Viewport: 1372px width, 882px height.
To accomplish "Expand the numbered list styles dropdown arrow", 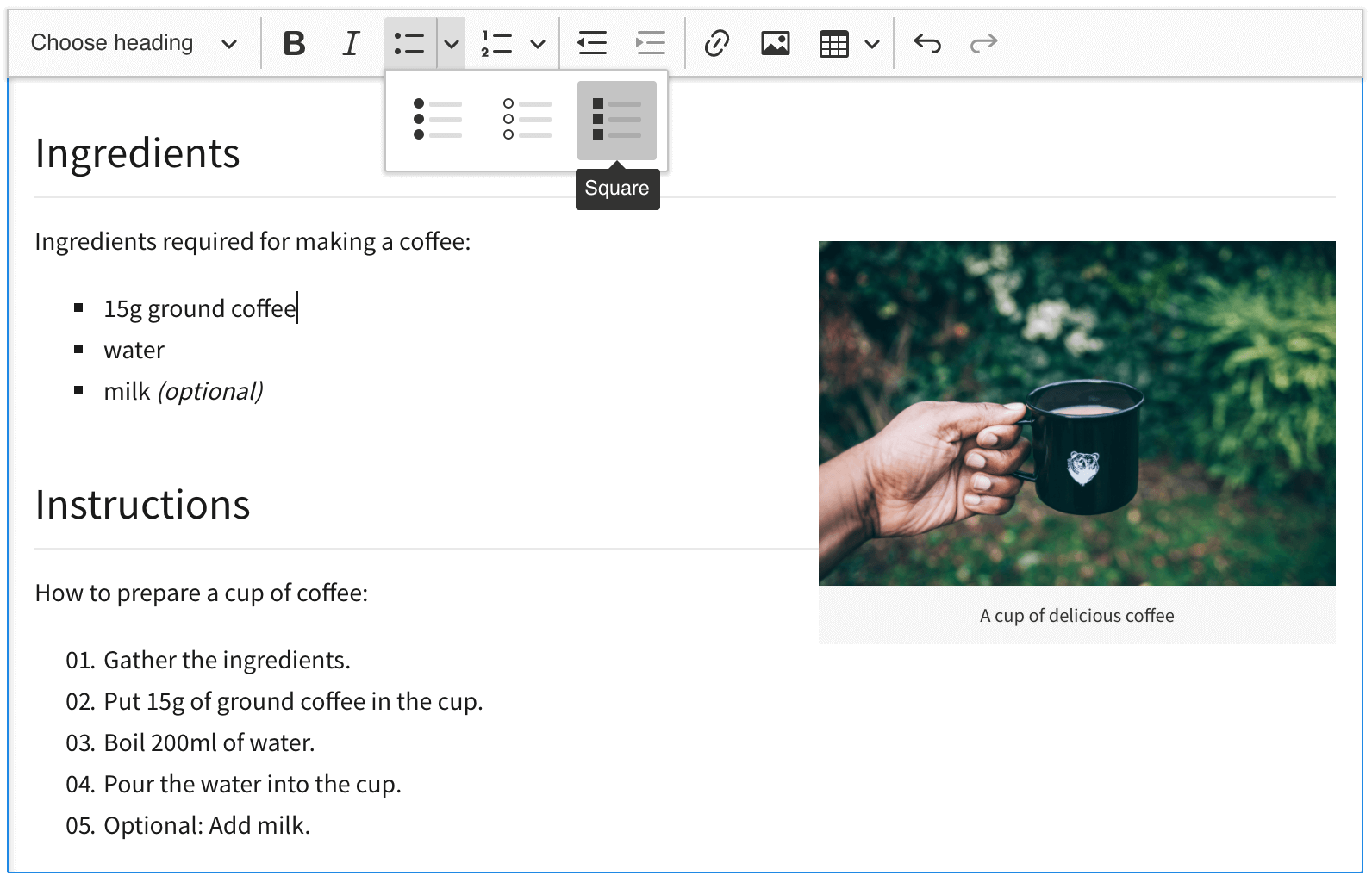I will pos(538,43).
